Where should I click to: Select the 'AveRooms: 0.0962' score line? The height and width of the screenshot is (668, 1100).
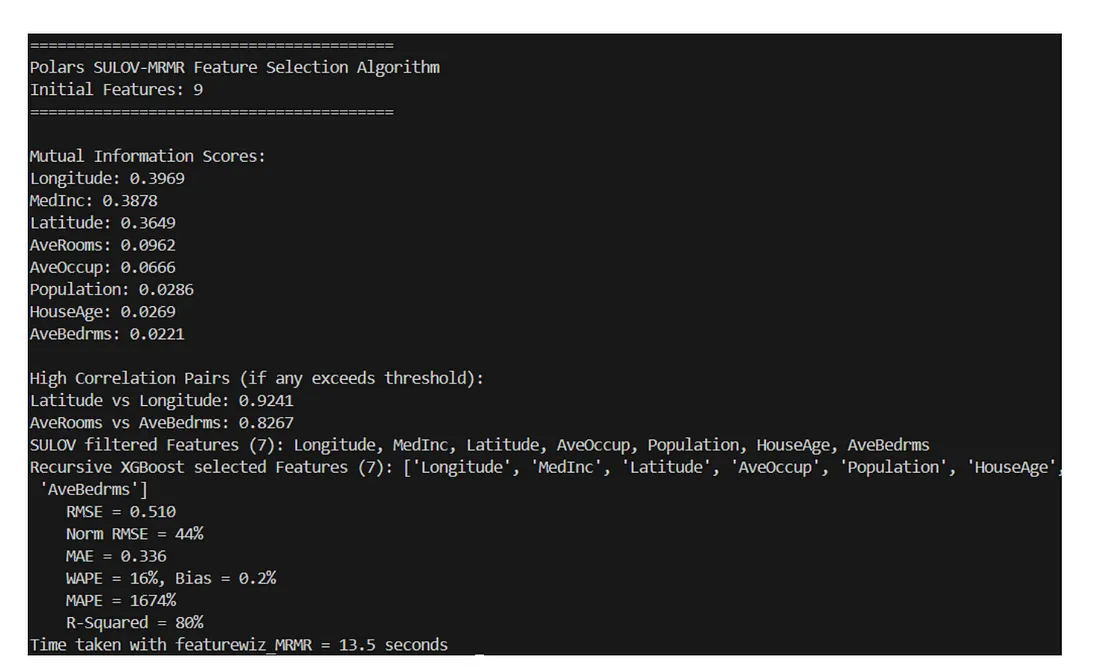point(102,245)
